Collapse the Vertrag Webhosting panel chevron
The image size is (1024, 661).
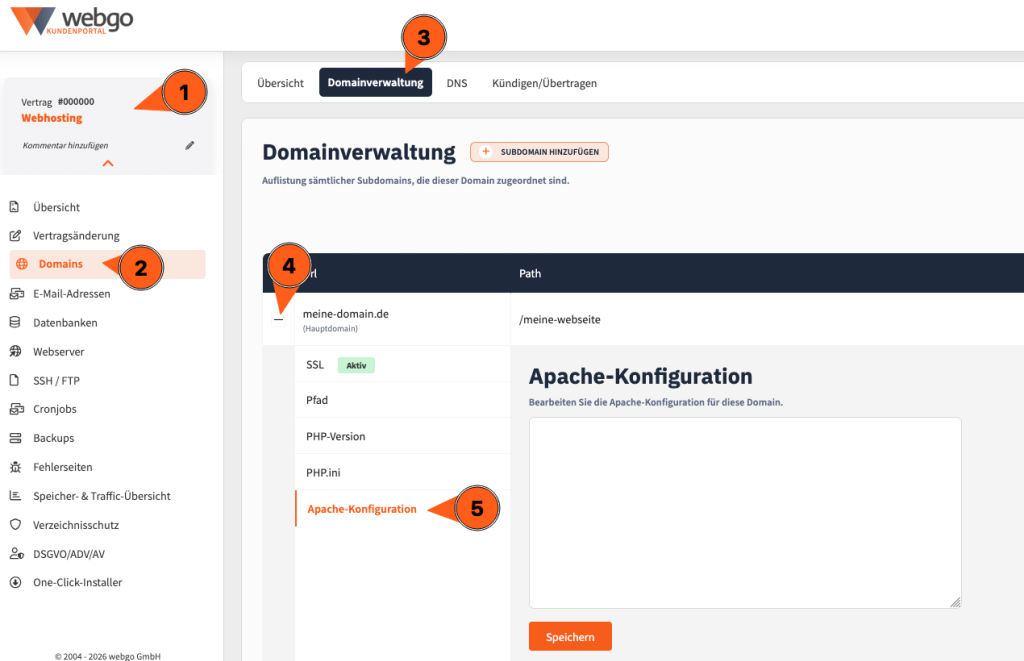pos(108,163)
